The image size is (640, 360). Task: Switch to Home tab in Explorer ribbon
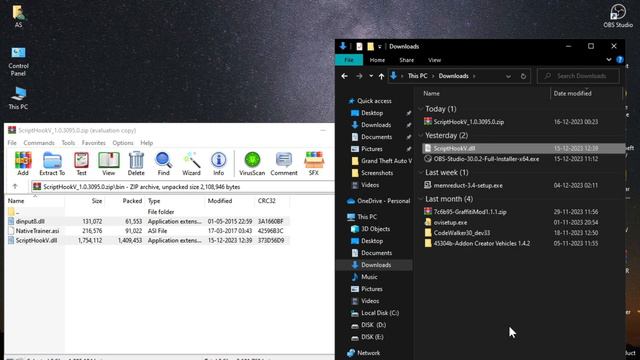377,60
